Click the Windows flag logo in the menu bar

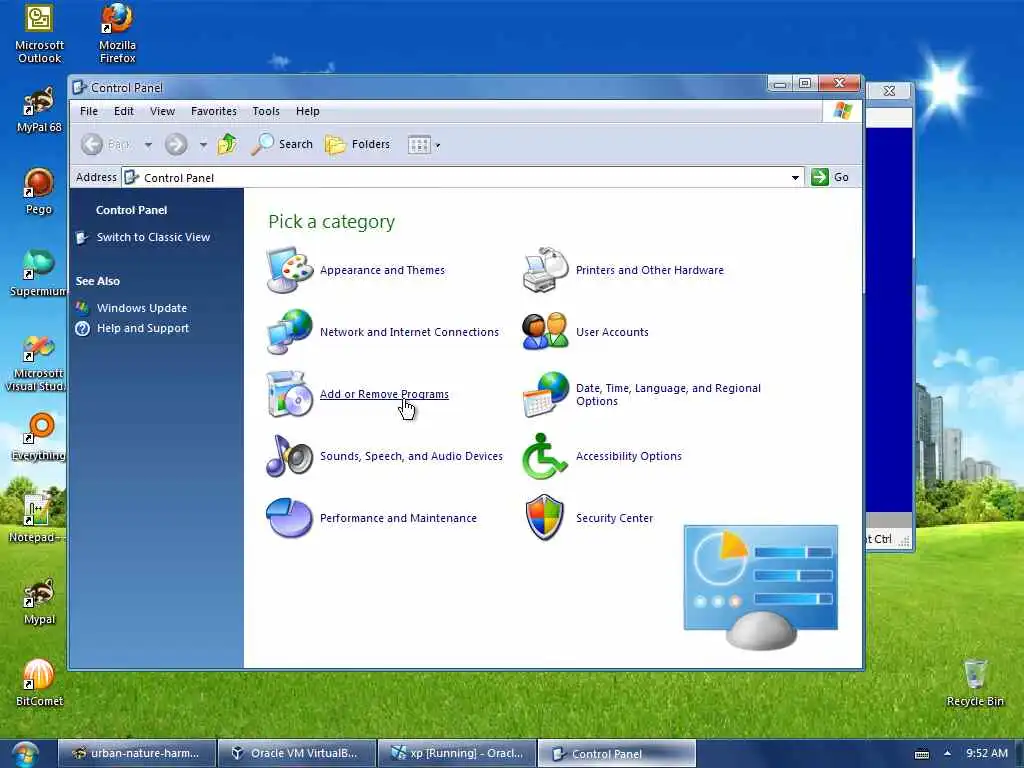[x=842, y=111]
